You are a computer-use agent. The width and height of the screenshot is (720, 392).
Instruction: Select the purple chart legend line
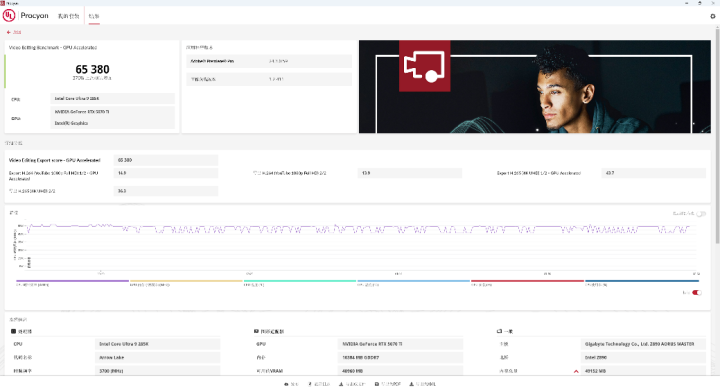tap(73, 281)
